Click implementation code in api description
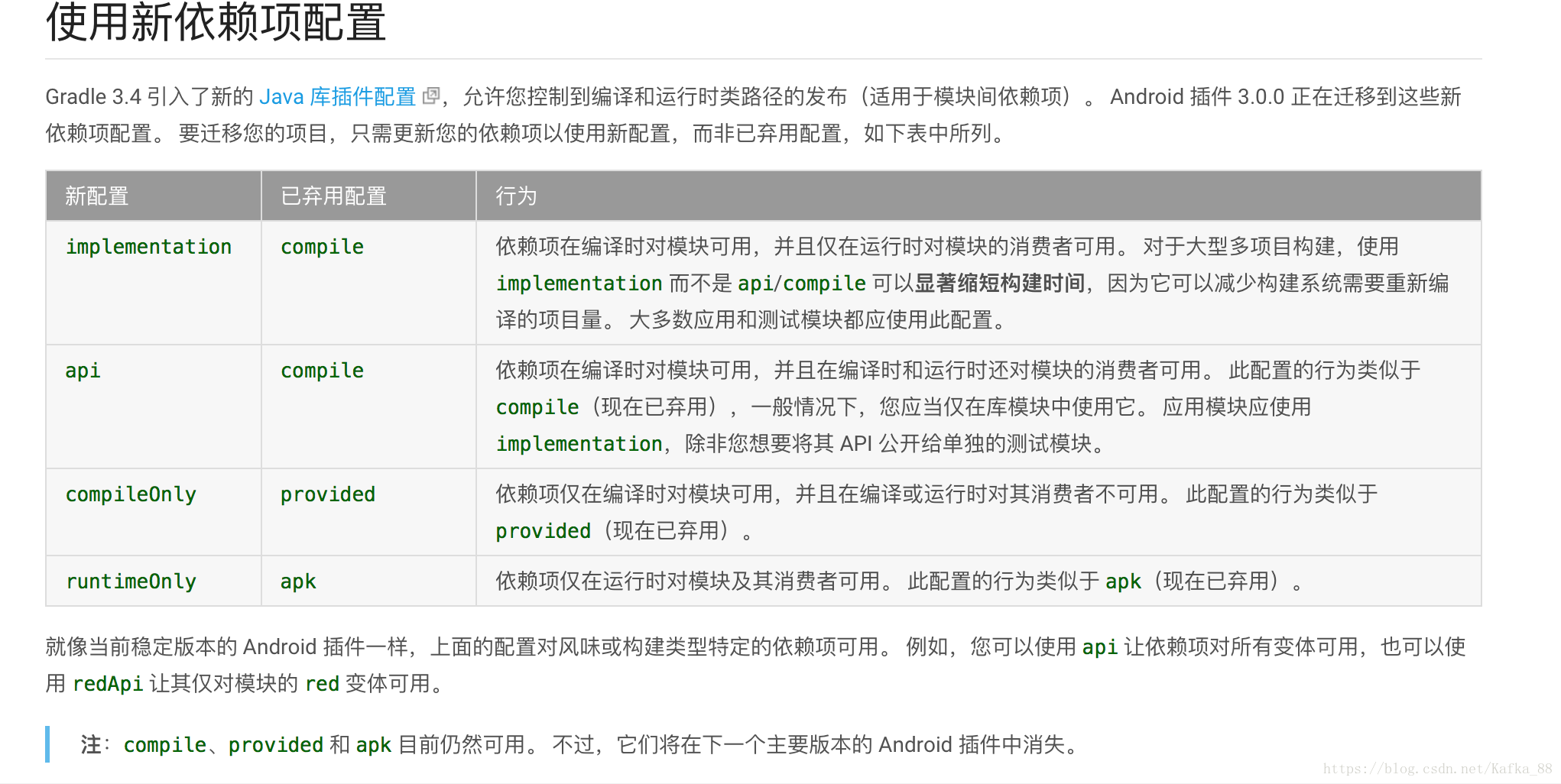This screenshot has height=784, width=1561. click(579, 444)
